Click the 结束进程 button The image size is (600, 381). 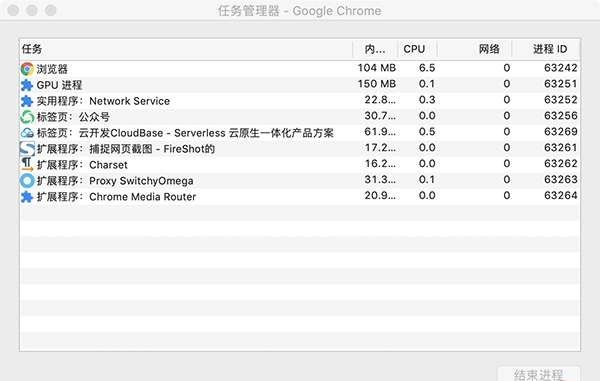[x=539, y=374]
